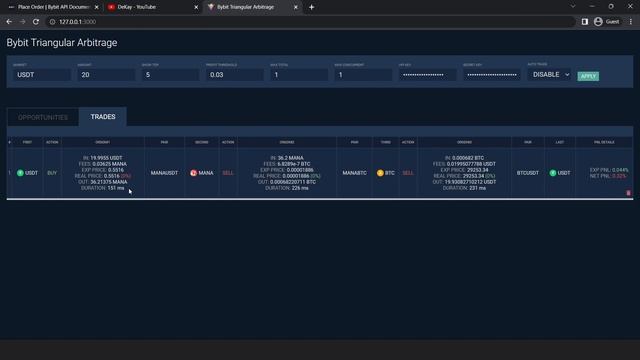This screenshot has width=640, height=360.
Task: Click the 'DURATION: 151 ms' line
Action: 102,188
